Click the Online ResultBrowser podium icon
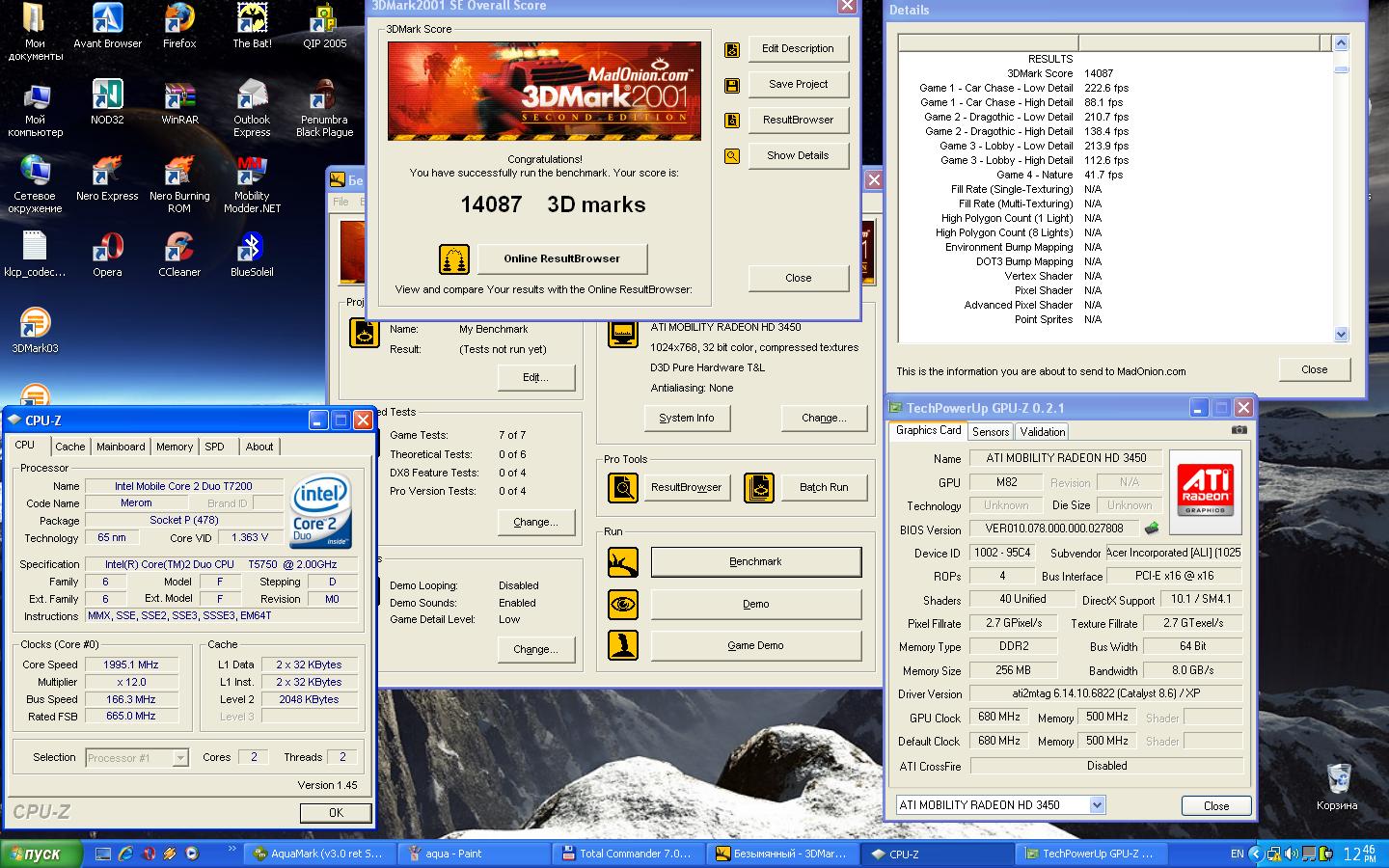 click(454, 258)
